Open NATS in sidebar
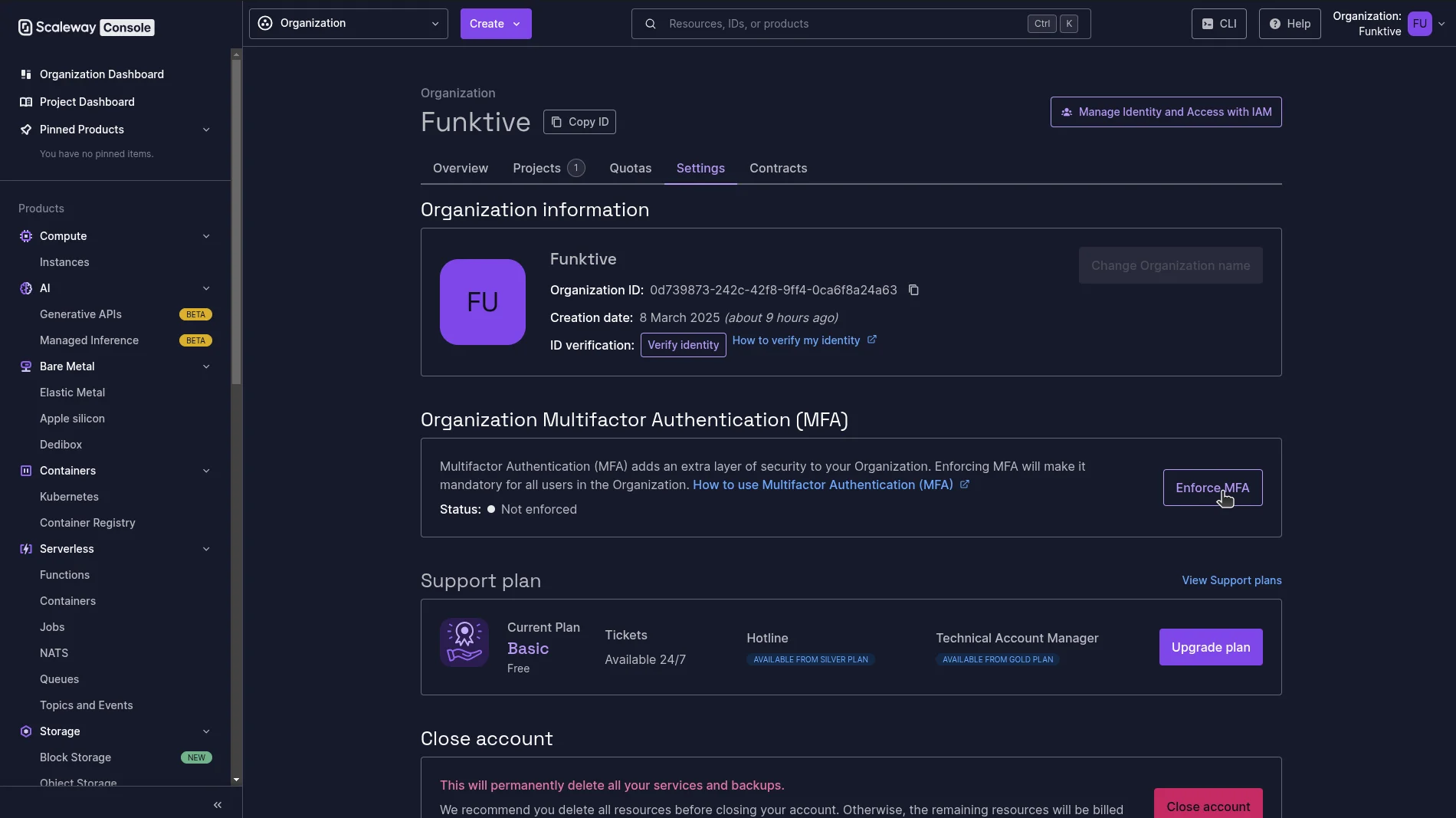This screenshot has height=818, width=1456. click(x=54, y=653)
